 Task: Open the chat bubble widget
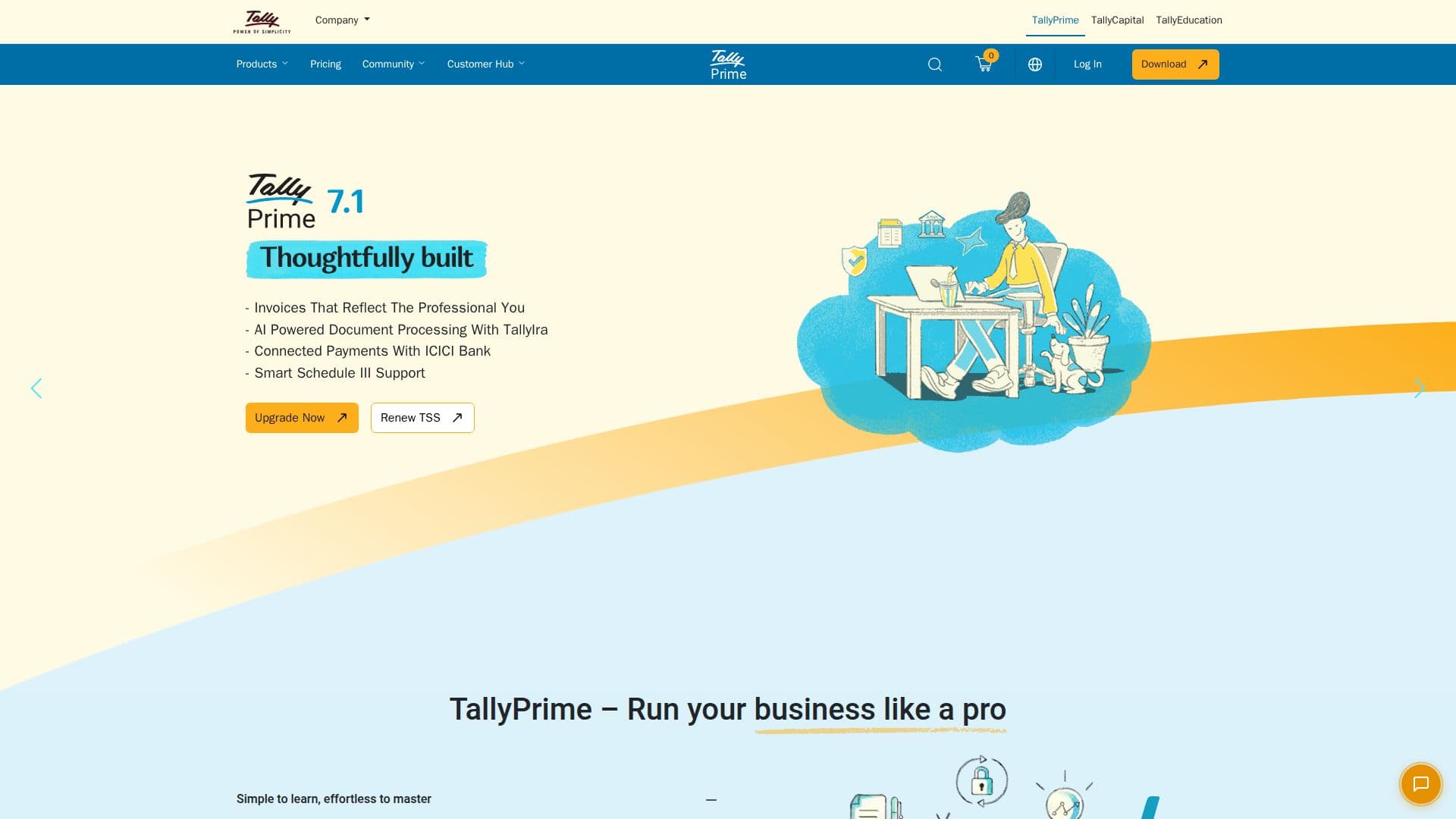[1420, 784]
